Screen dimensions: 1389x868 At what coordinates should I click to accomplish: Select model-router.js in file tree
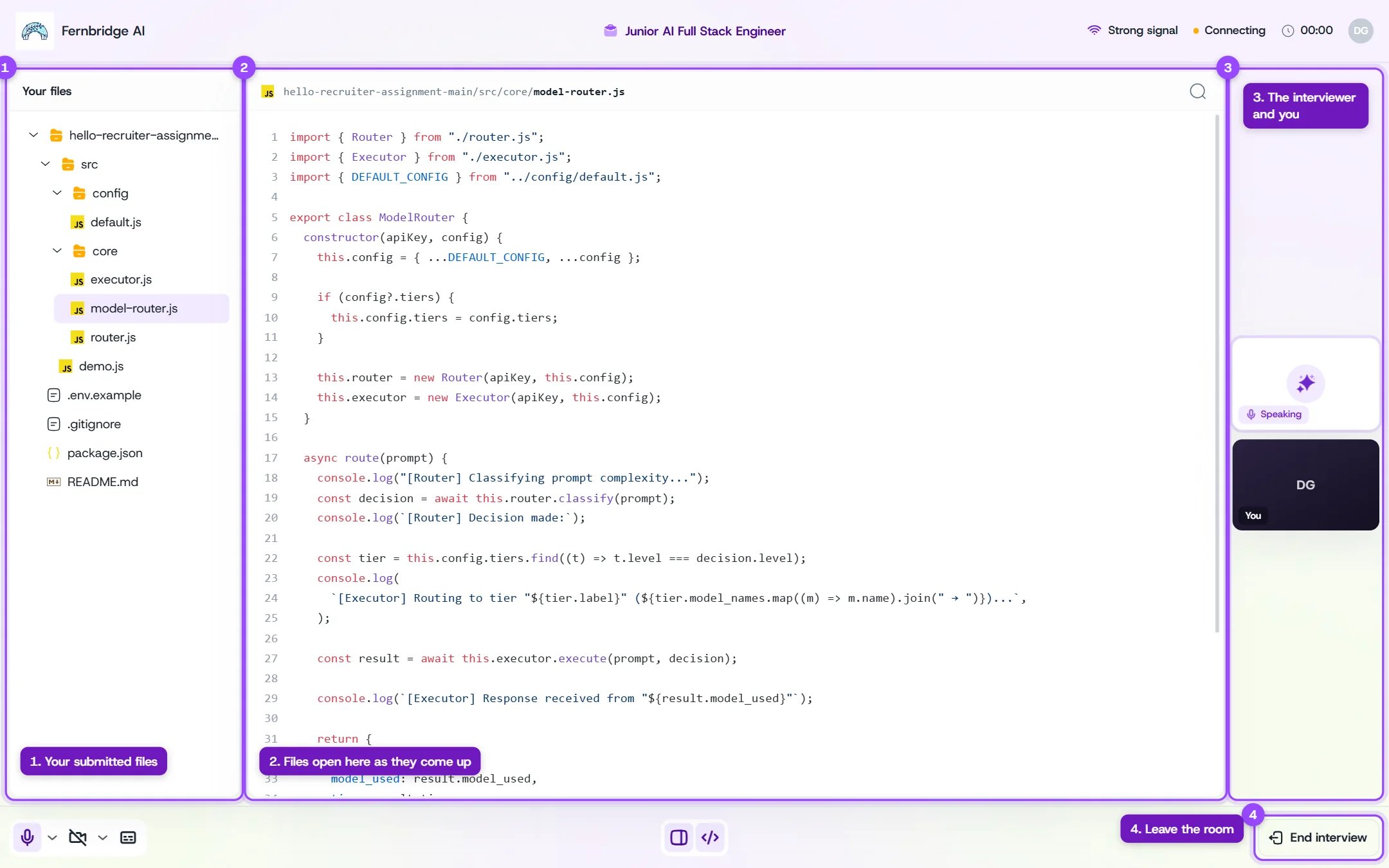[141, 309]
